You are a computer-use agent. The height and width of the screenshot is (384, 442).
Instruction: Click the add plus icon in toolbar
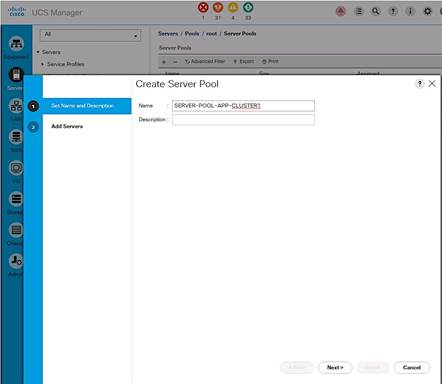164,62
